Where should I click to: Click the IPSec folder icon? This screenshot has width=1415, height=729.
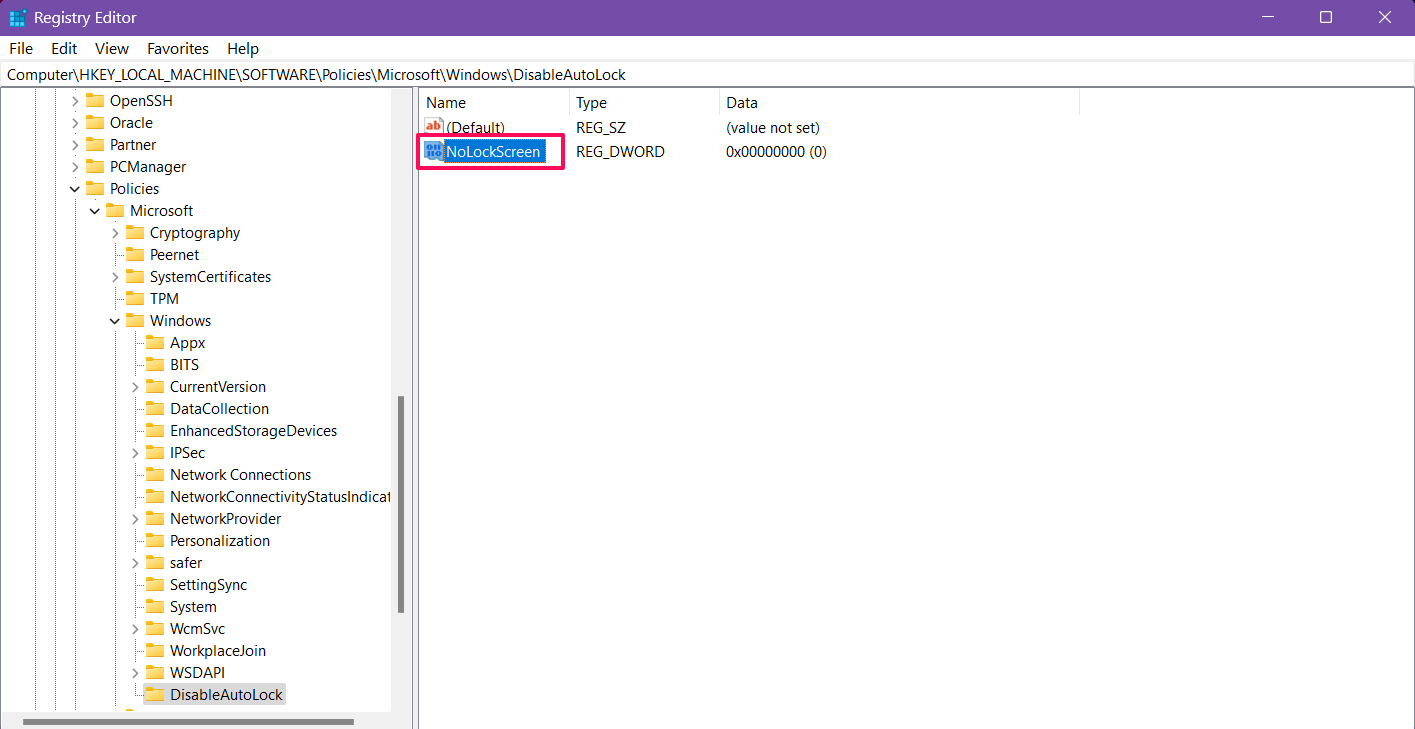[155, 452]
